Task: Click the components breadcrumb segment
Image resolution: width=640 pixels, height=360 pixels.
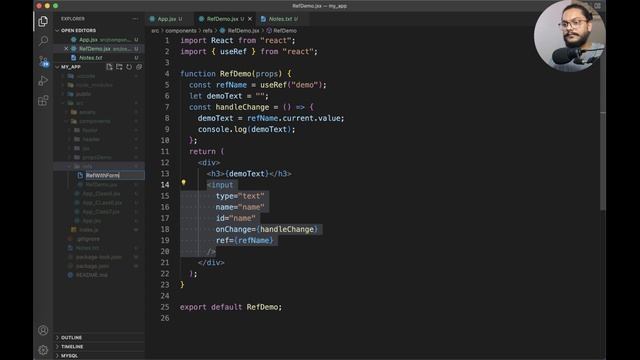Action: coord(181,31)
